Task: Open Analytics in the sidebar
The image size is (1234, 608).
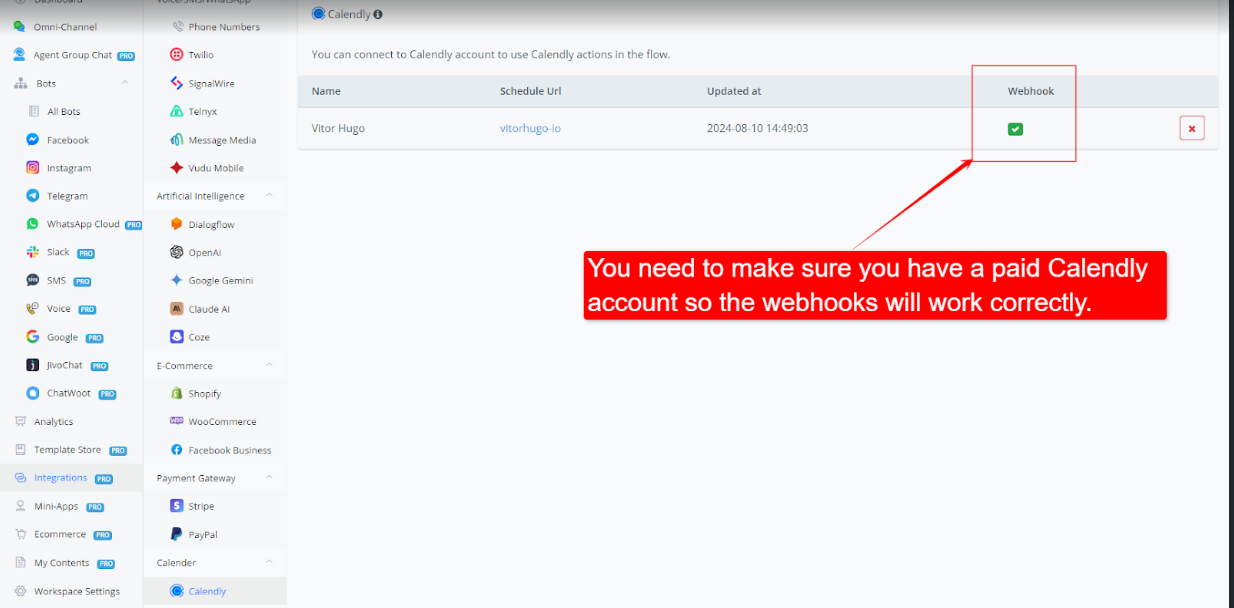Action: click(53, 422)
